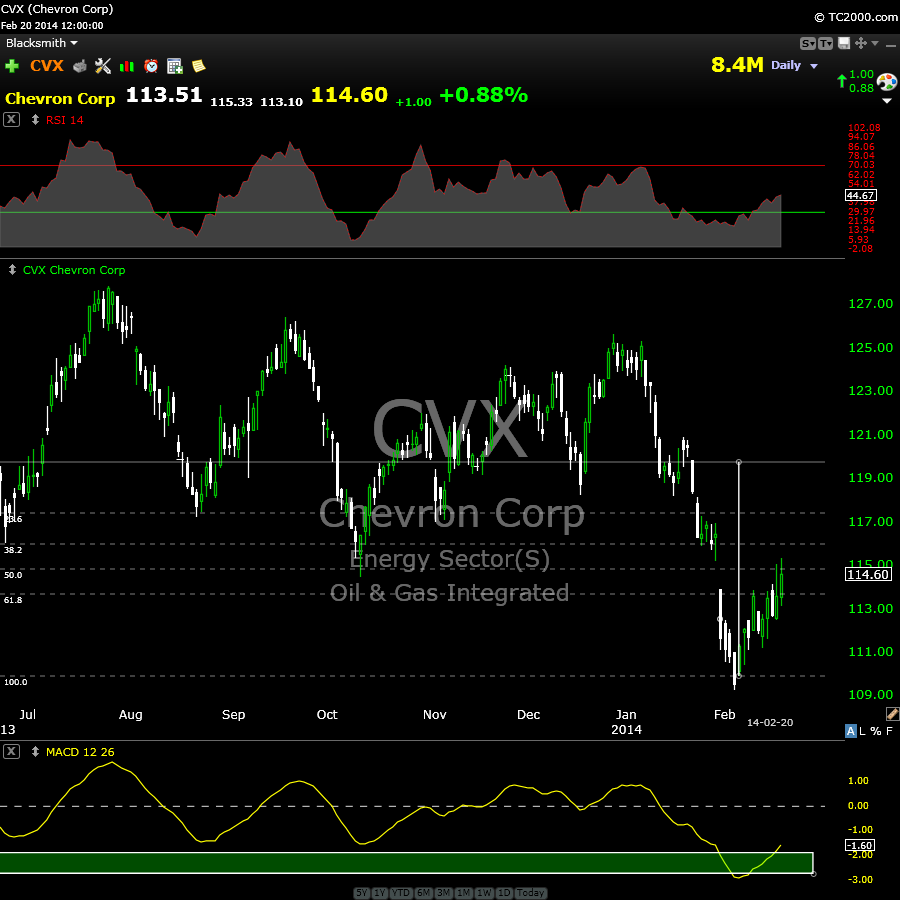Click the orange CVX ticker symbol
Viewport: 900px width, 900px height.
point(46,65)
